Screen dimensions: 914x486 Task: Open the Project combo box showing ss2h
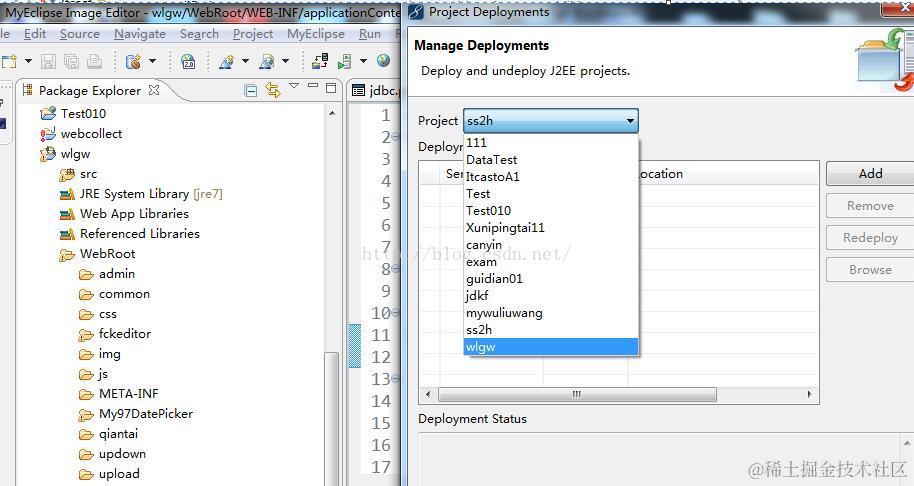pos(551,121)
